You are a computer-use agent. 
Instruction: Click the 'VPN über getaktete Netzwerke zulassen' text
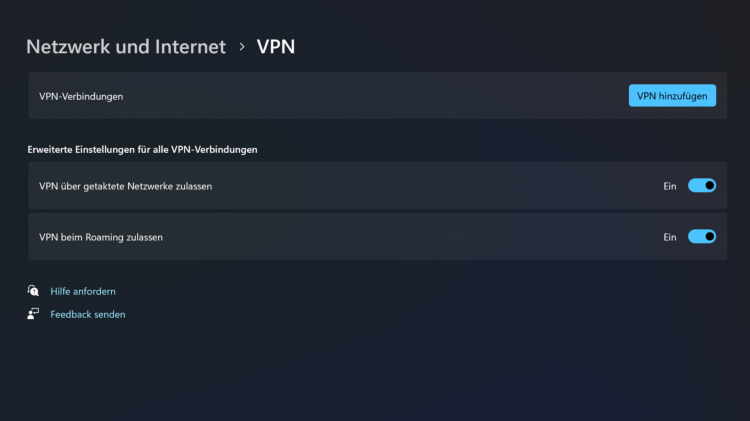[125, 187]
